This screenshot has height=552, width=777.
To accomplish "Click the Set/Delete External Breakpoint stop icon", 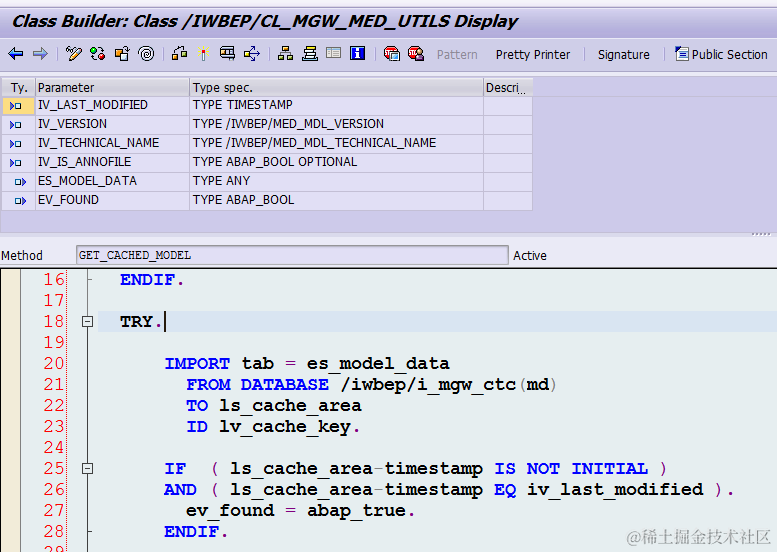I will tap(416, 53).
